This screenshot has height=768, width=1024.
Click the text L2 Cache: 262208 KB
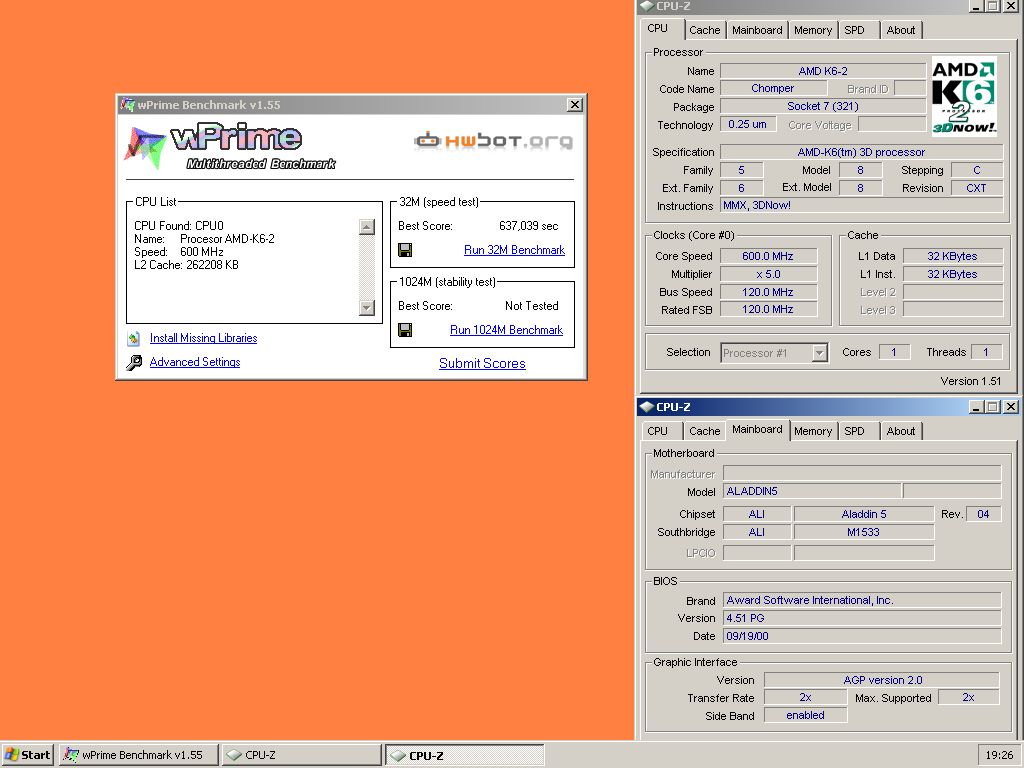pos(186,265)
